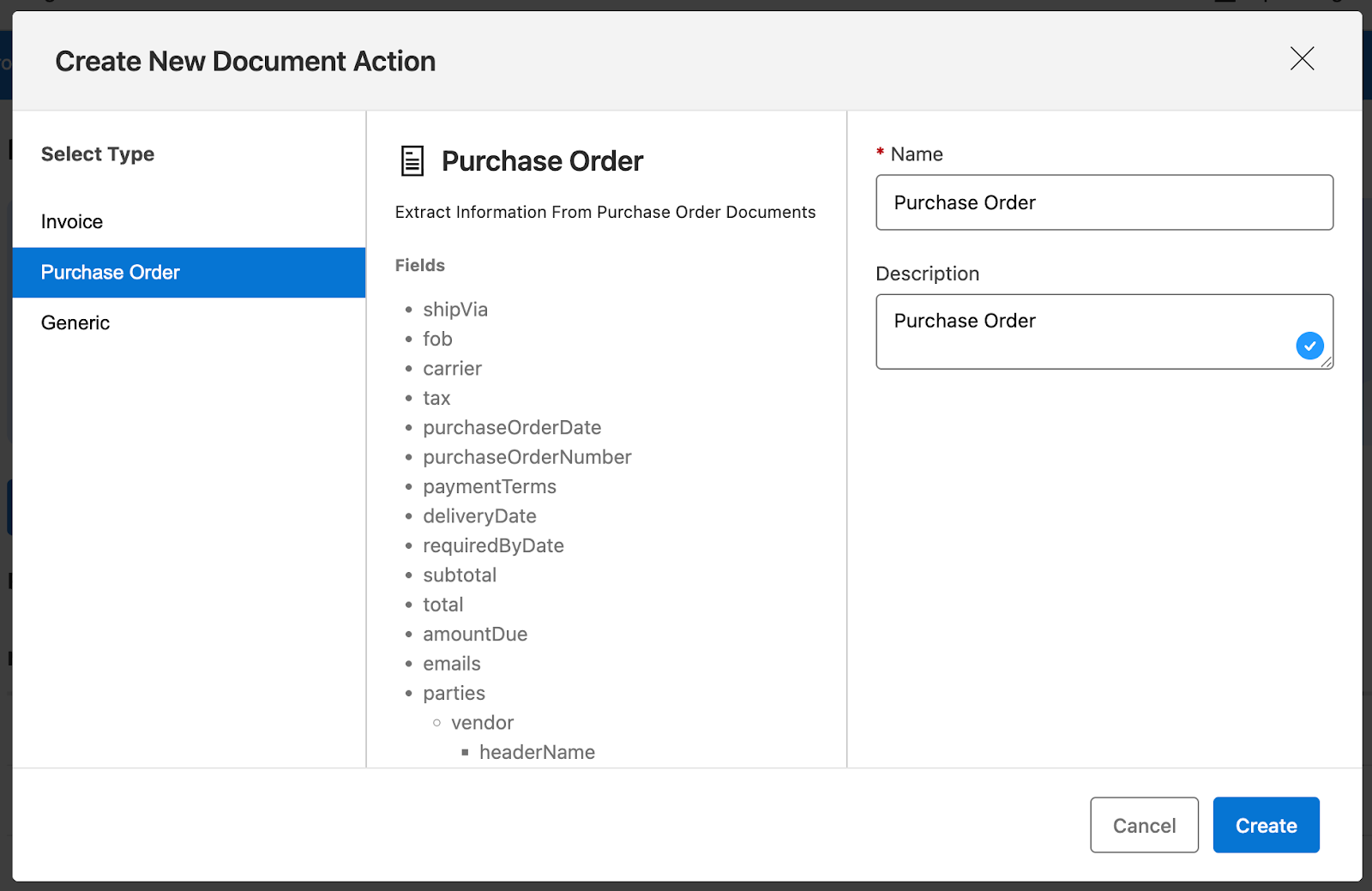This screenshot has height=891, width=1372.
Task: Click the close X icon on the dialog
Action: 1302,59
